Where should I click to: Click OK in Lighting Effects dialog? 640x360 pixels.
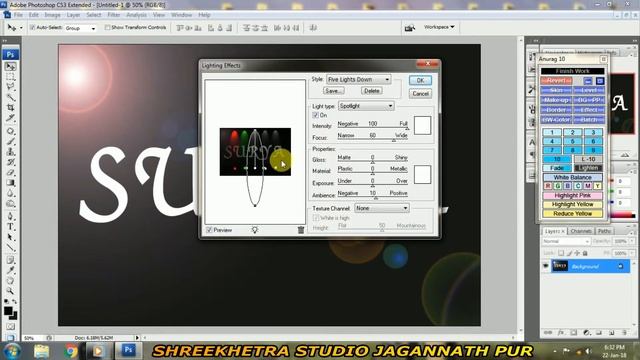[x=420, y=80]
